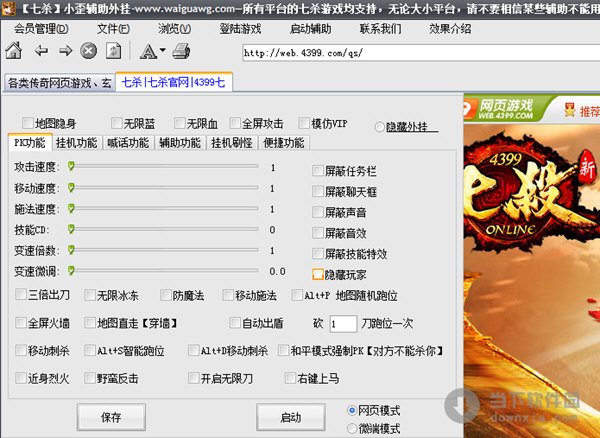Open the 启动辅助 menu
The width and height of the screenshot is (600, 438).
tap(310, 29)
